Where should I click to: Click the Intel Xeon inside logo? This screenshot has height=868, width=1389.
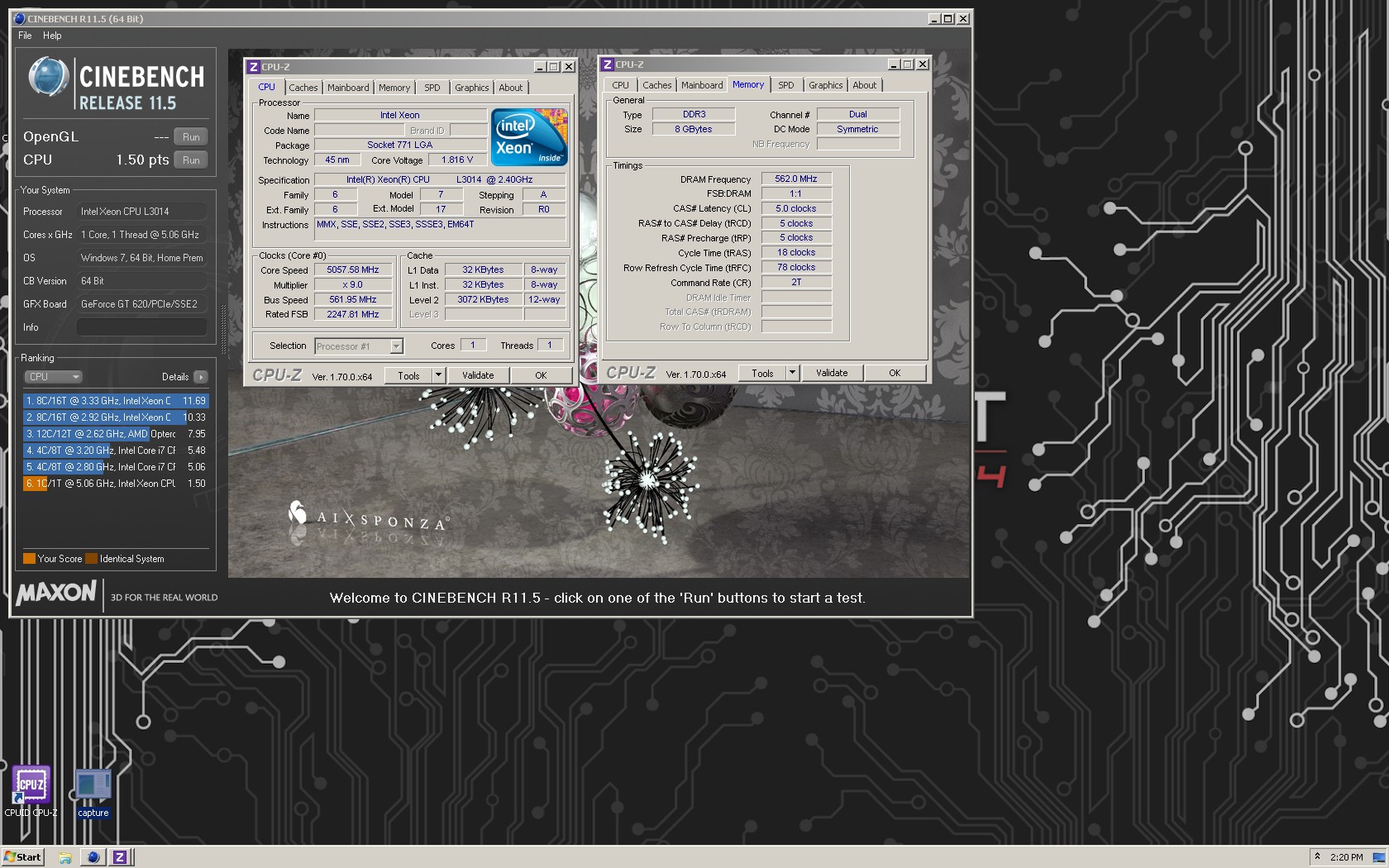pyautogui.click(x=529, y=137)
